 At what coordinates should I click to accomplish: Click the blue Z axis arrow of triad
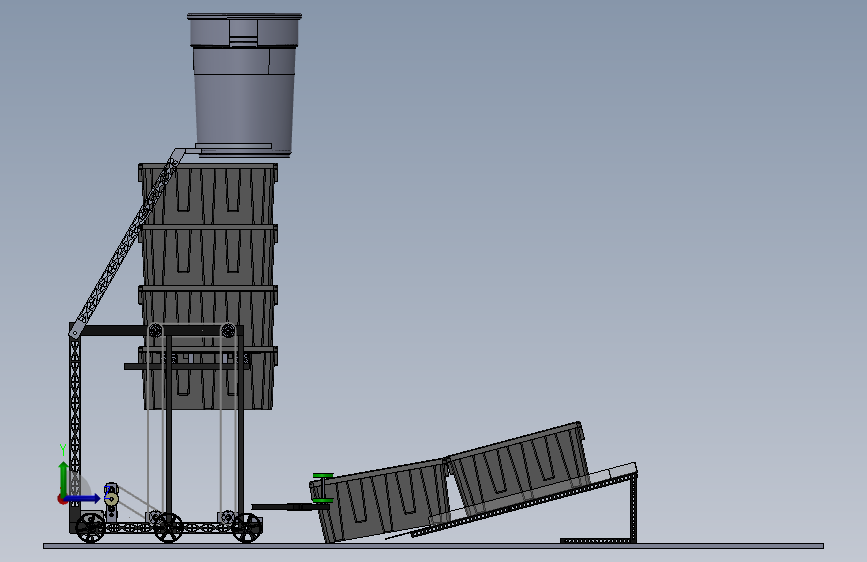(83, 499)
